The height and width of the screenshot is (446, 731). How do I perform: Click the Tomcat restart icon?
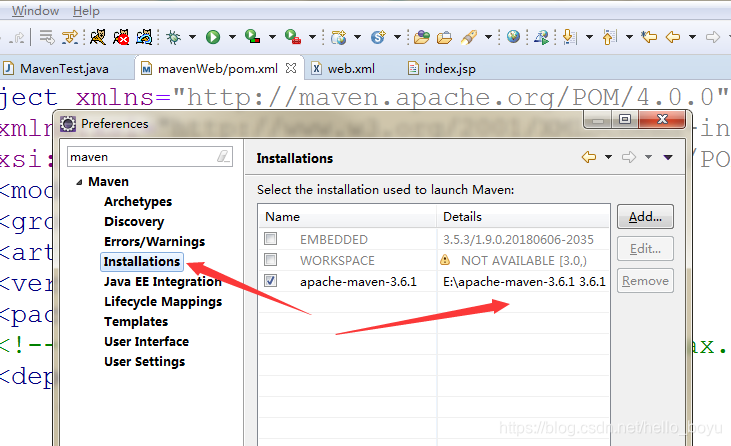pyautogui.click(x=144, y=36)
